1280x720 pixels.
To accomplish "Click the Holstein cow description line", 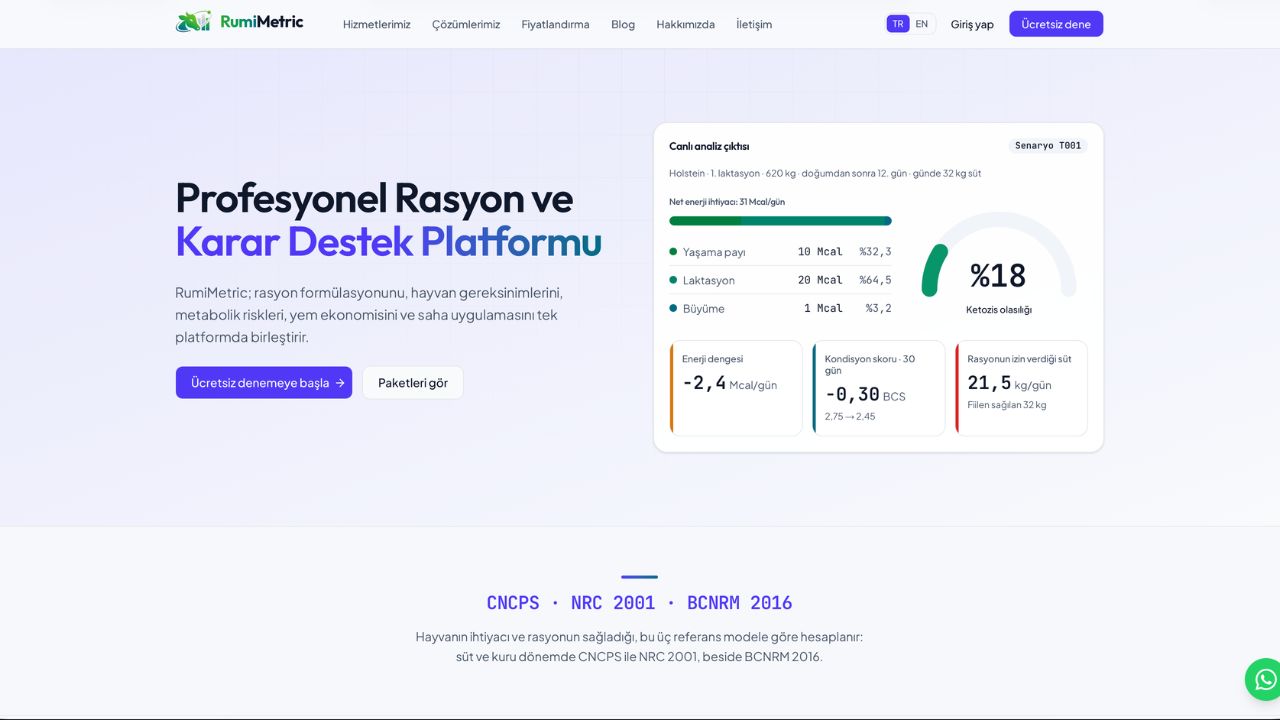I will coord(825,173).
